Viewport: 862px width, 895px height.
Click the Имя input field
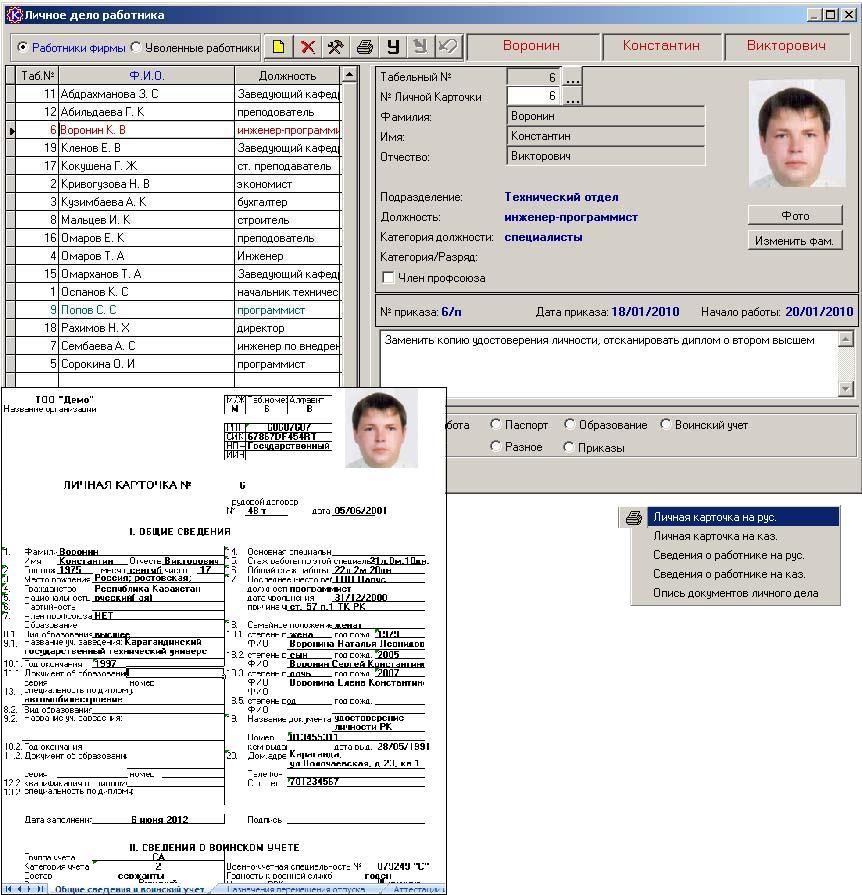606,136
